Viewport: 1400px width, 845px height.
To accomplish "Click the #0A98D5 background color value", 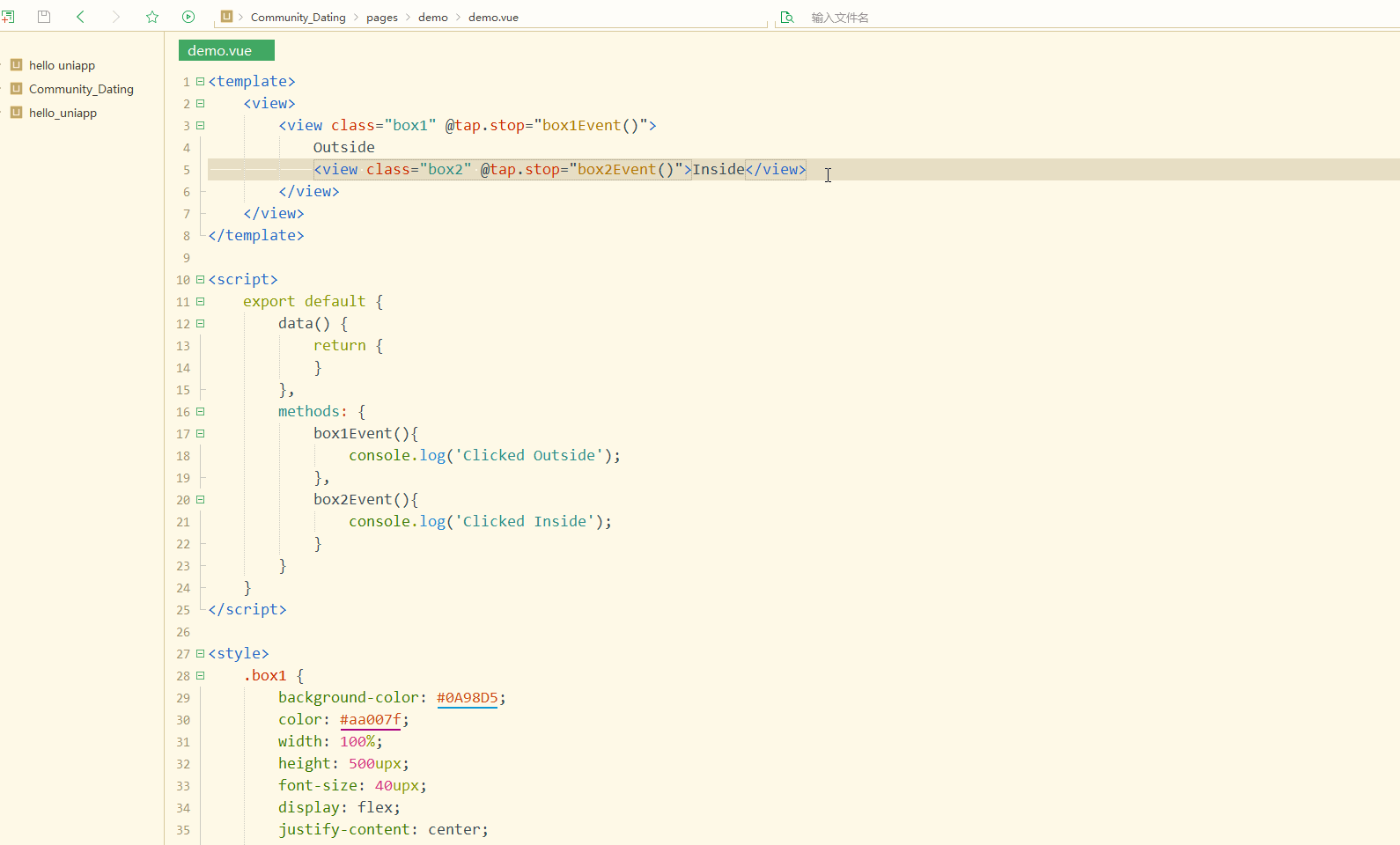I will [467, 698].
